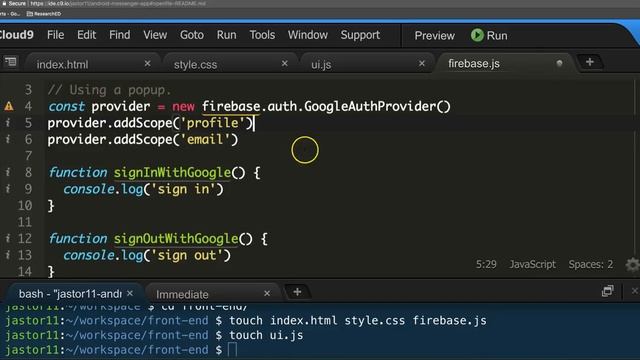Image resolution: width=640 pixels, height=360 pixels.
Task: Open the Window menu
Action: tap(308, 35)
